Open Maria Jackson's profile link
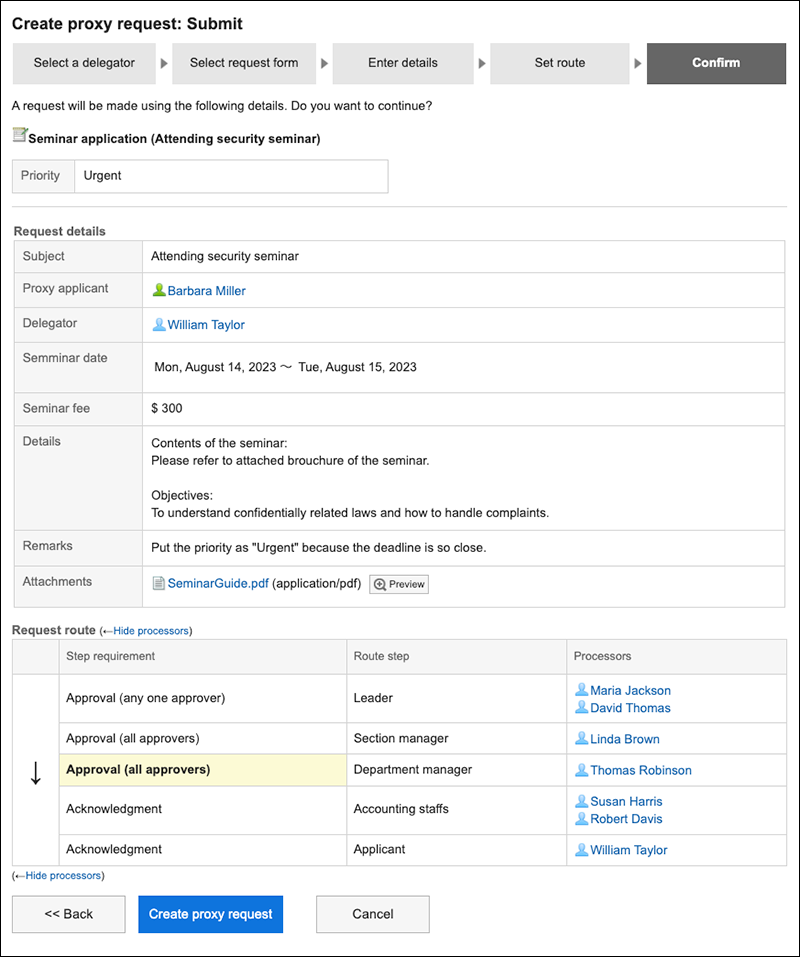Image resolution: width=800 pixels, height=957 pixels. coord(630,690)
